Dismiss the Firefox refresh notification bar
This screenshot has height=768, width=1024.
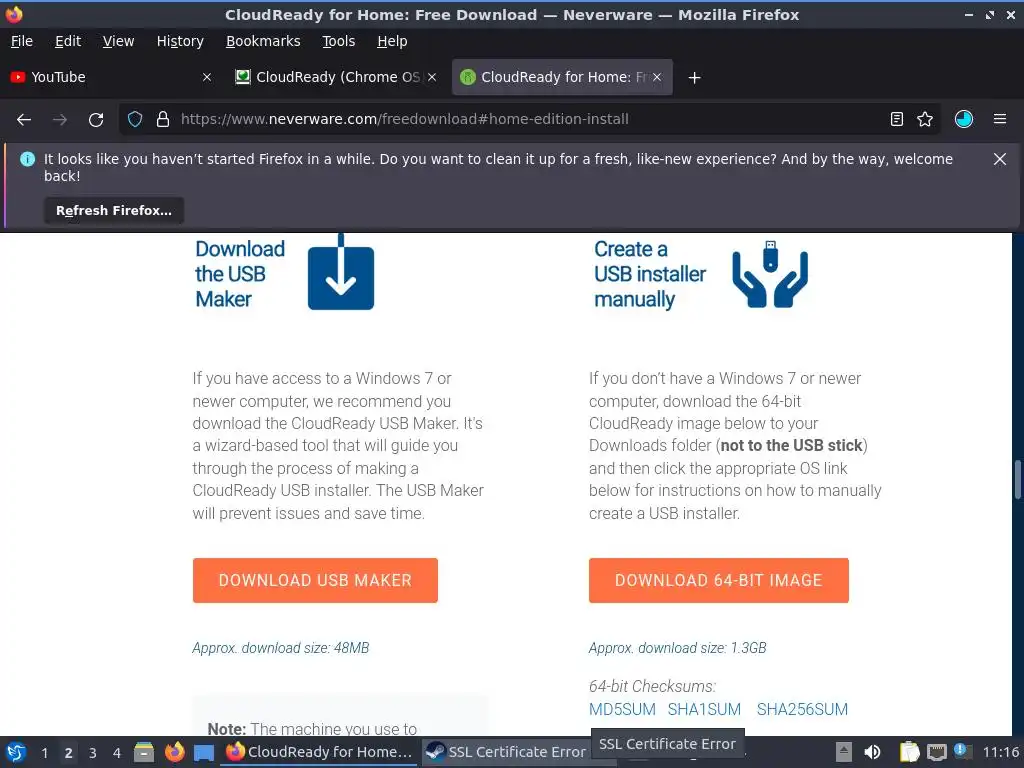tap(1000, 159)
